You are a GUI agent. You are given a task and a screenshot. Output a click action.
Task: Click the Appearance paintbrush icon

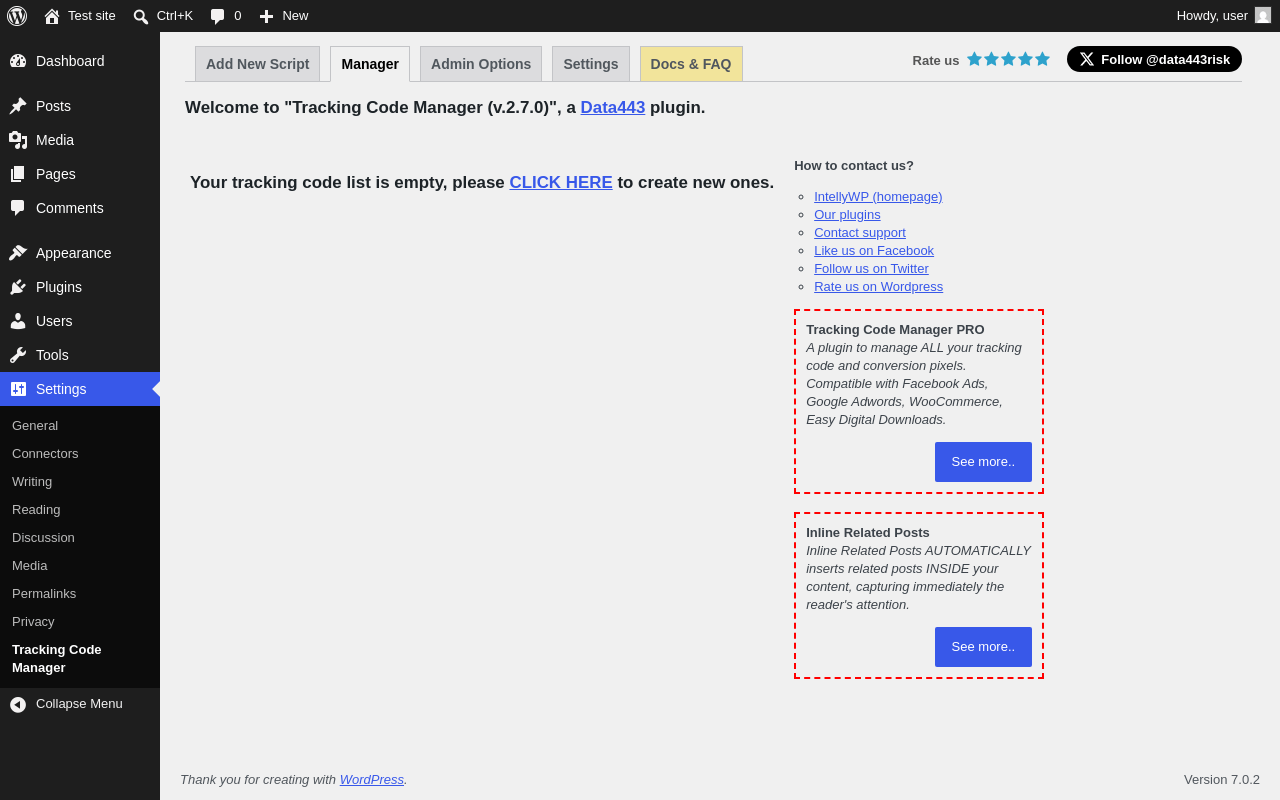[x=18, y=253]
